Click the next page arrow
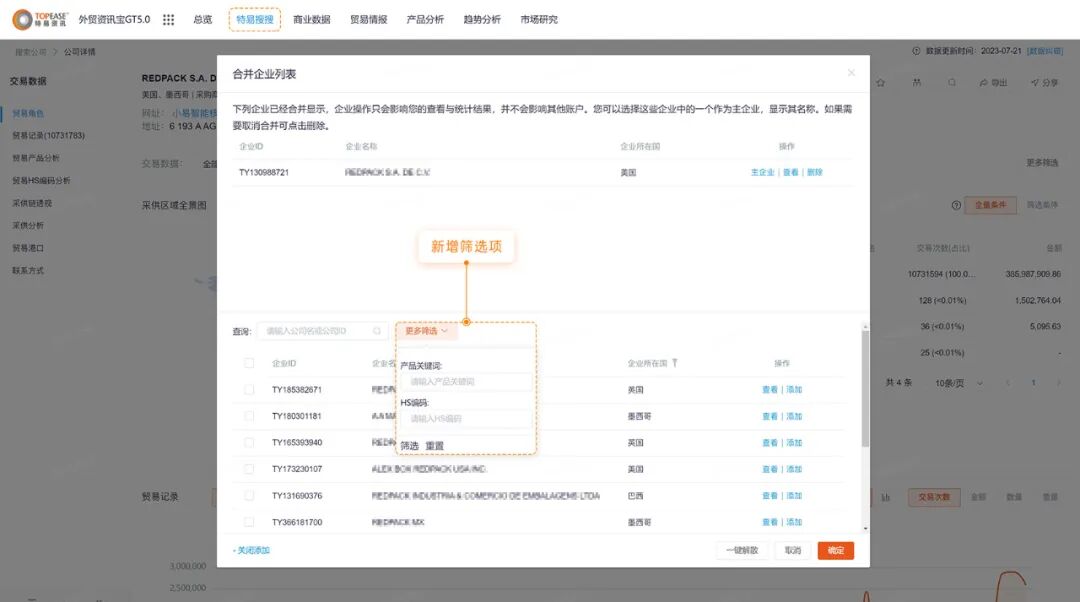The image size is (1080, 602). [1059, 383]
